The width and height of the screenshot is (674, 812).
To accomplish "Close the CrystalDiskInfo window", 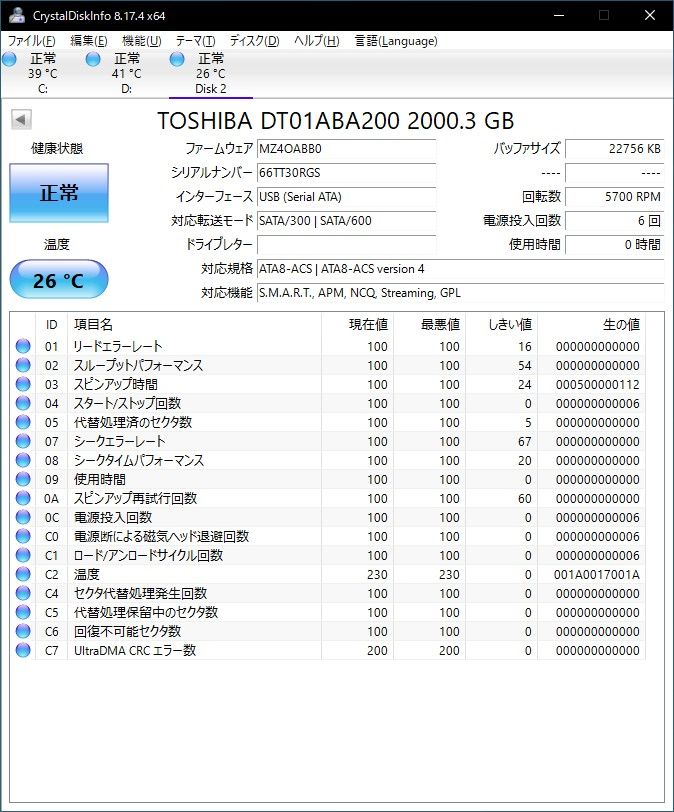I will click(650, 15).
